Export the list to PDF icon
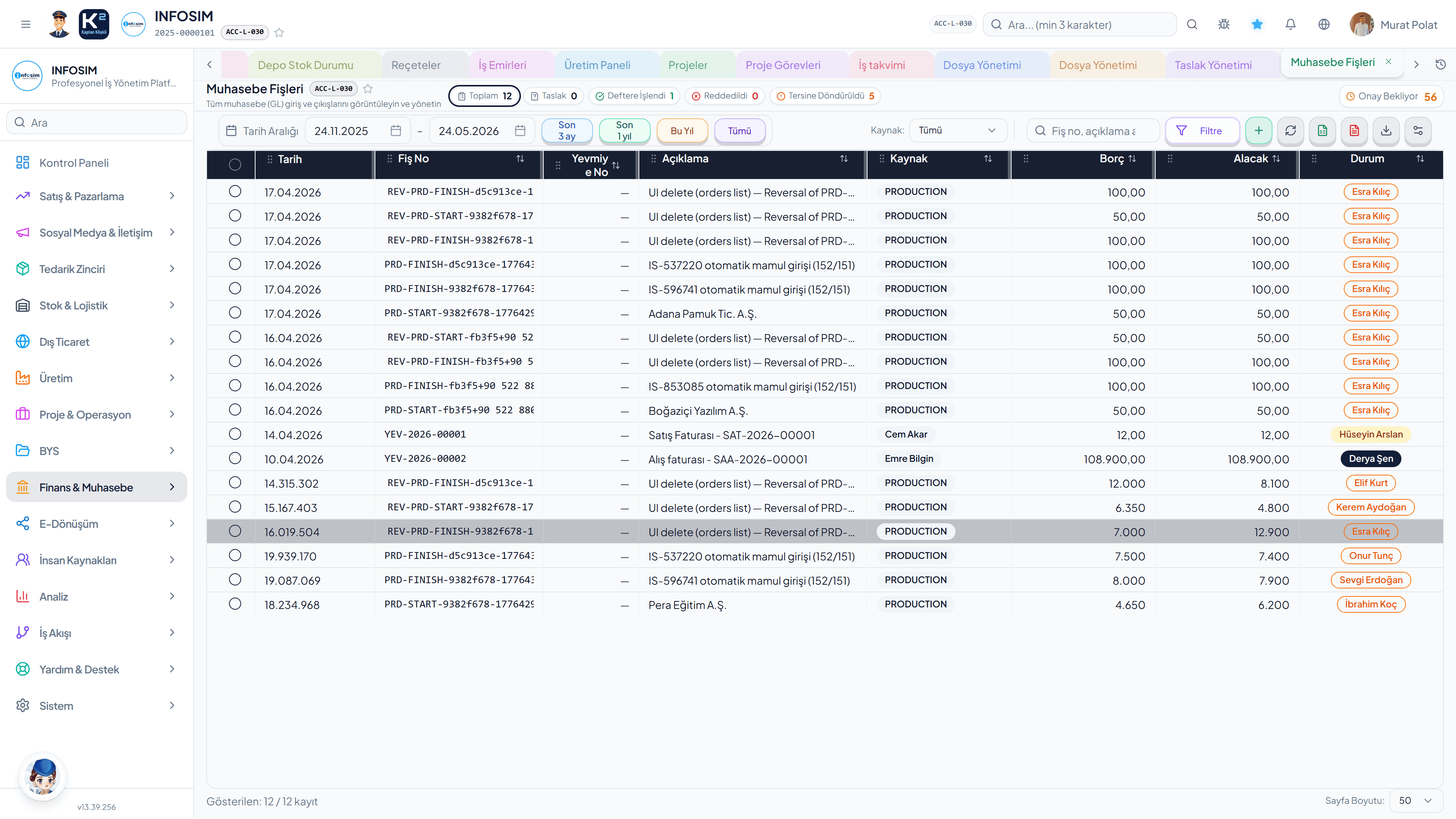The image size is (1456, 819). [1354, 130]
